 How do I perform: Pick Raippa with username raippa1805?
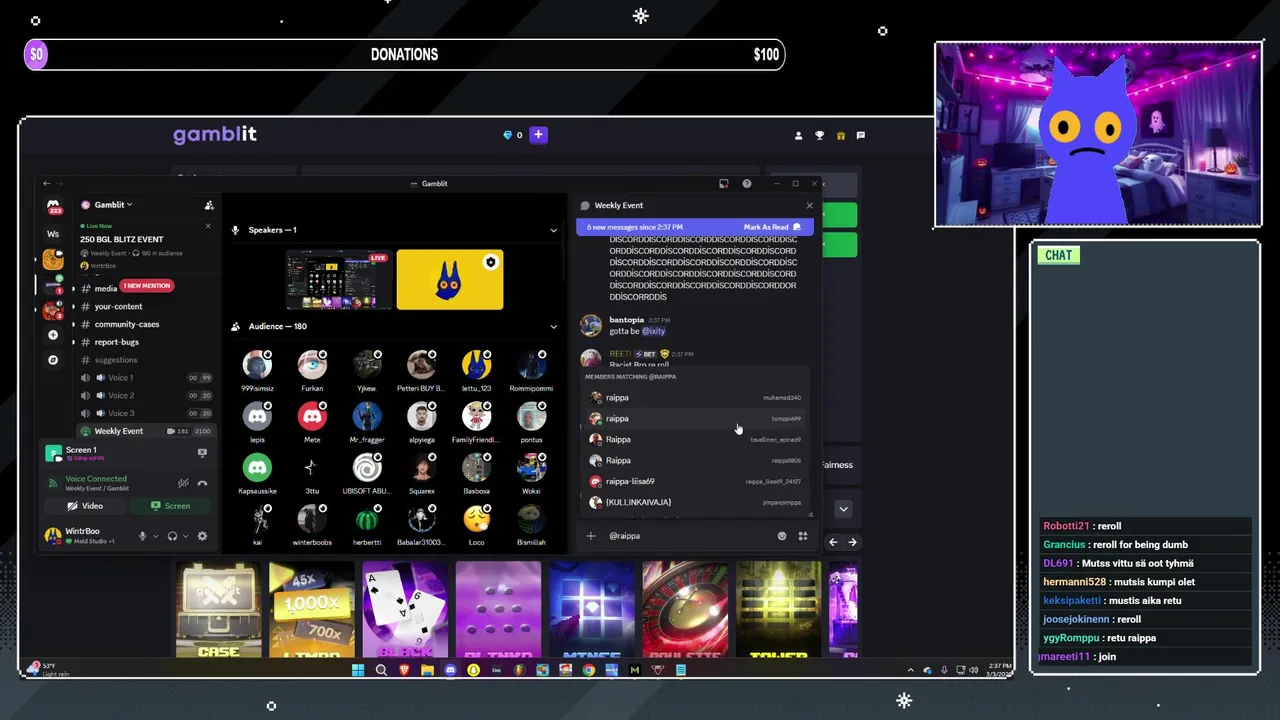(695, 461)
